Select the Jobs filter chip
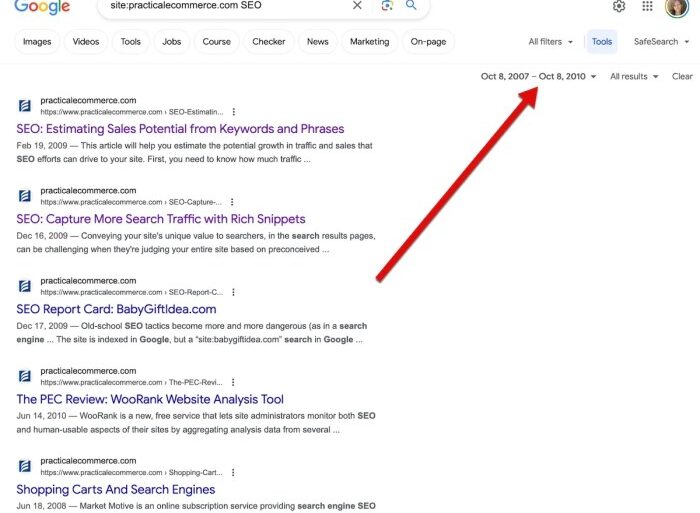700x513 pixels. coord(171,42)
